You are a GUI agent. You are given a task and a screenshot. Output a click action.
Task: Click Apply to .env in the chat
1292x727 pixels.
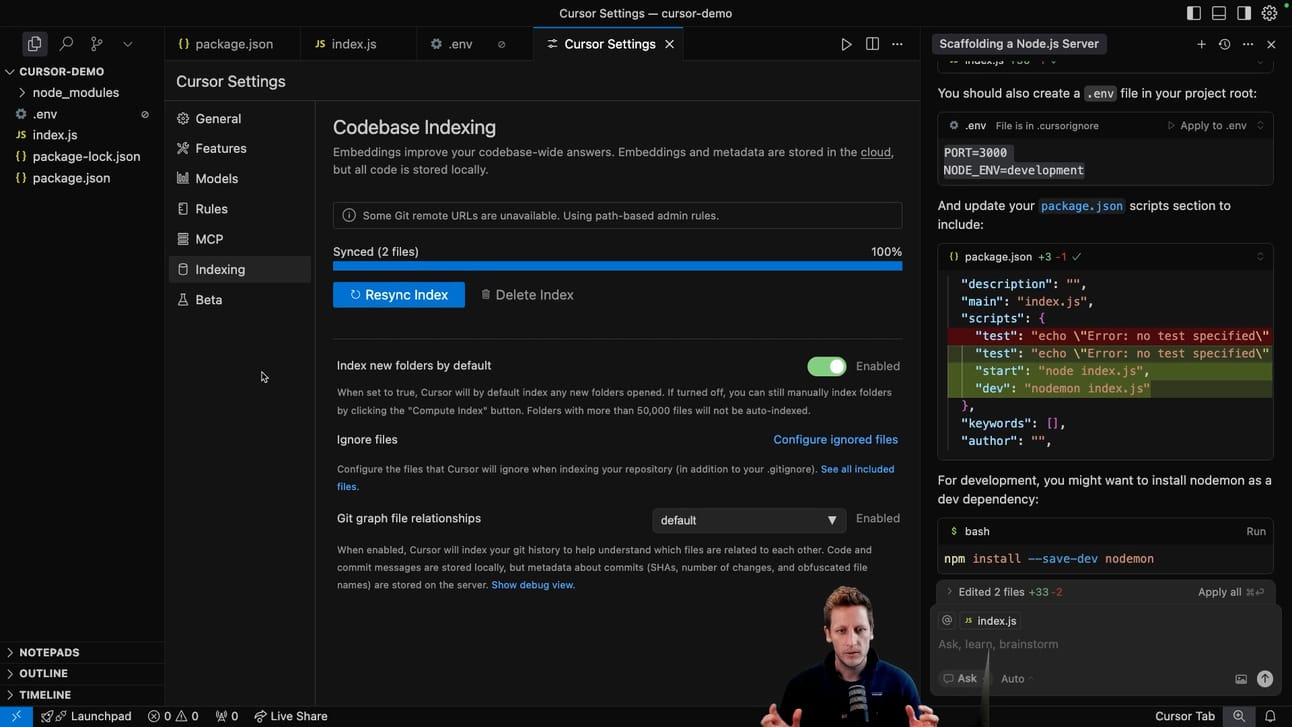click(x=1207, y=126)
